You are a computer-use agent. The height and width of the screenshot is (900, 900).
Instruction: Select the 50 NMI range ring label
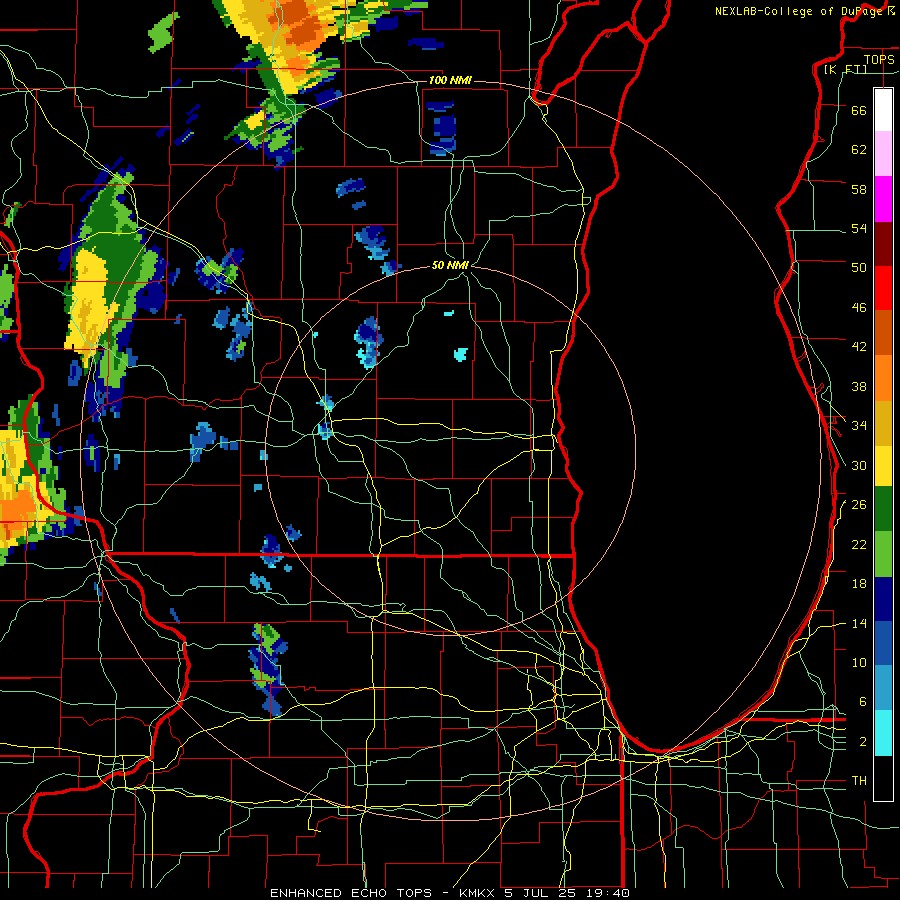(450, 265)
